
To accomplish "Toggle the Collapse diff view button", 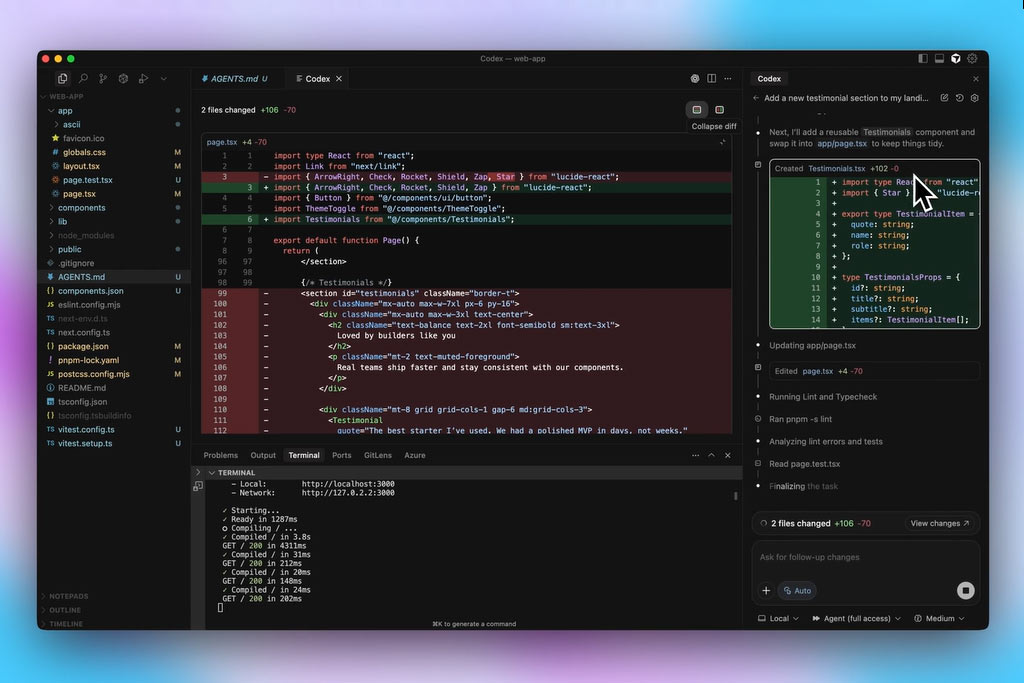I will (x=697, y=109).
